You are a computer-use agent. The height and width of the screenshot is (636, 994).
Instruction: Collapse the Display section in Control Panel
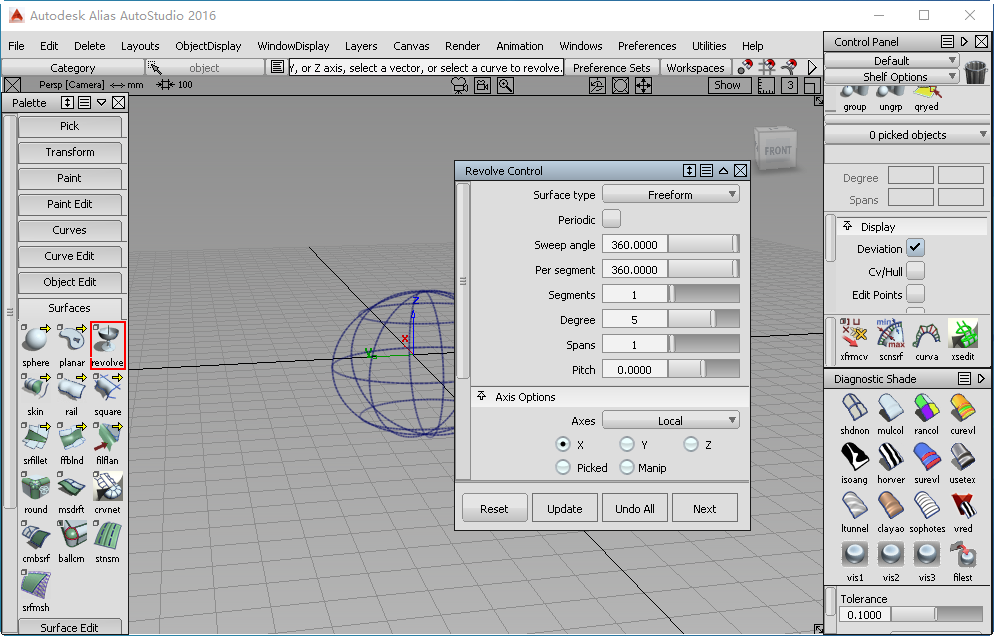(848, 226)
